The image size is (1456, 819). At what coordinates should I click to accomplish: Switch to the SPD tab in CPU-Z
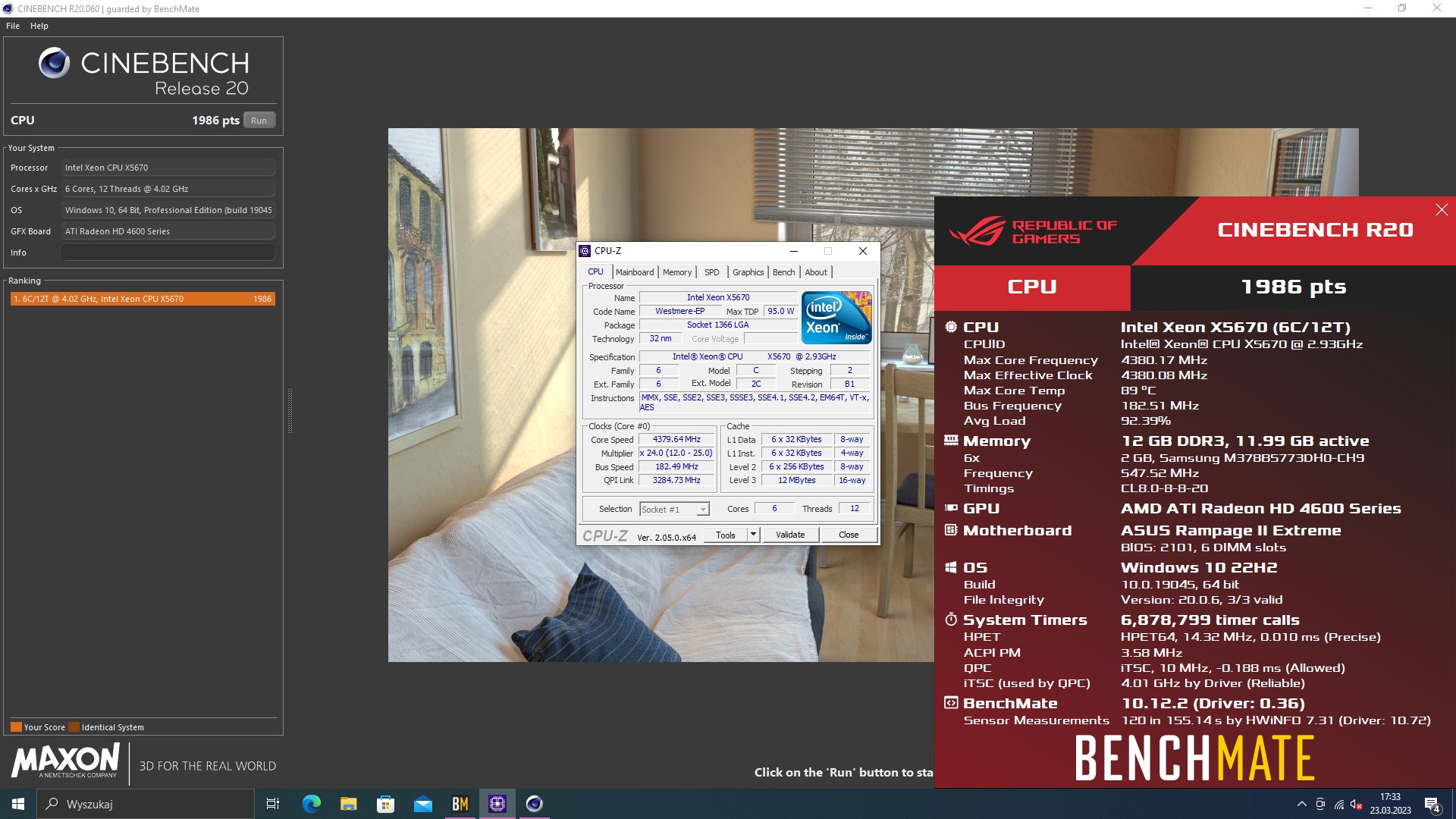(711, 272)
